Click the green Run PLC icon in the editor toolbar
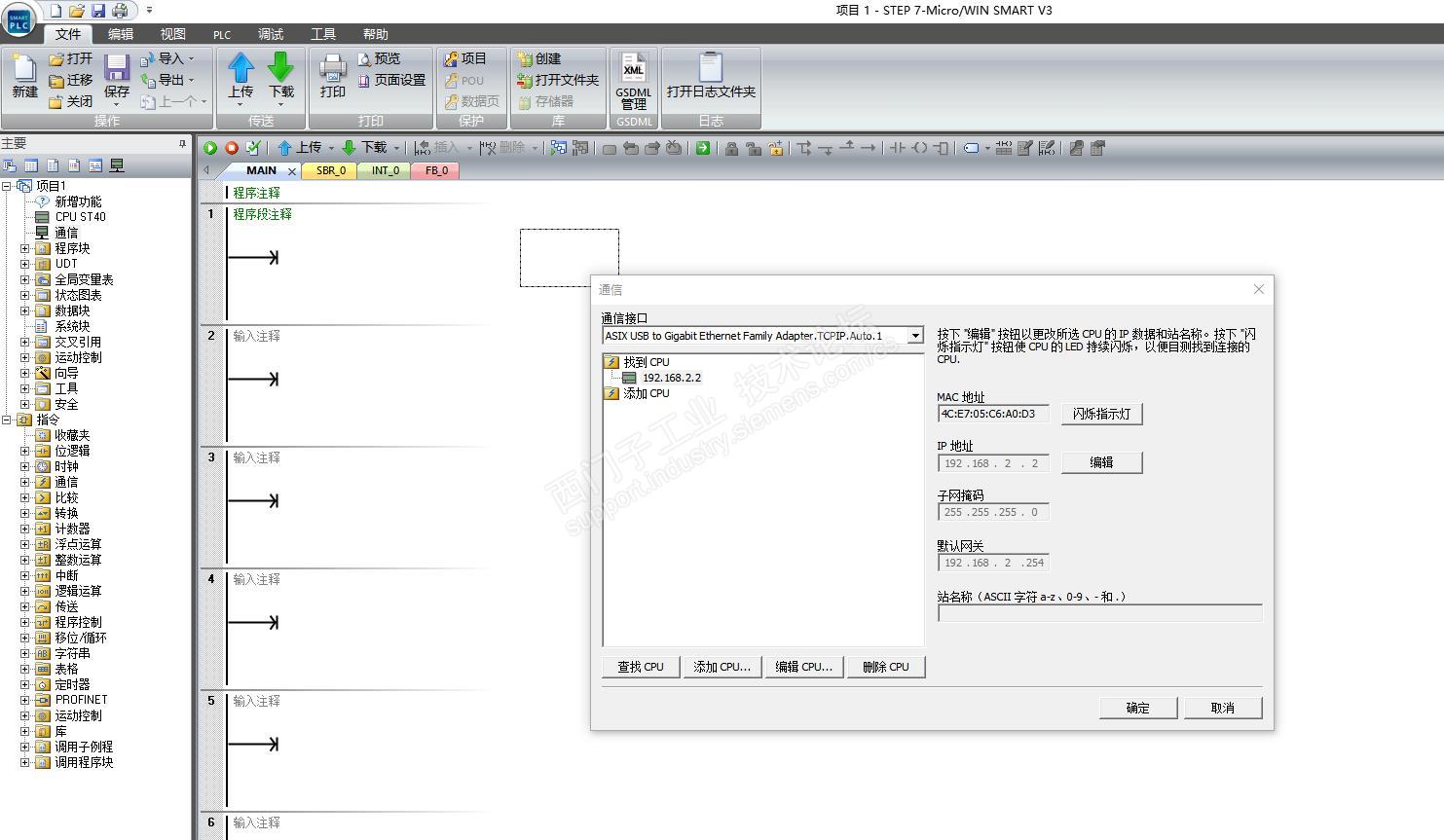 [x=209, y=148]
